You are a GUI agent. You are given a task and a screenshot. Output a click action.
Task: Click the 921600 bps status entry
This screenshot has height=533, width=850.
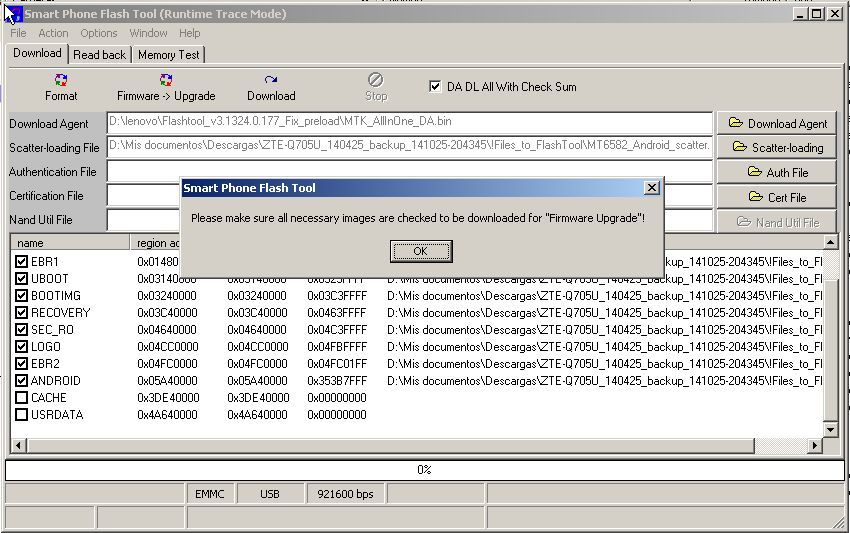pos(345,494)
